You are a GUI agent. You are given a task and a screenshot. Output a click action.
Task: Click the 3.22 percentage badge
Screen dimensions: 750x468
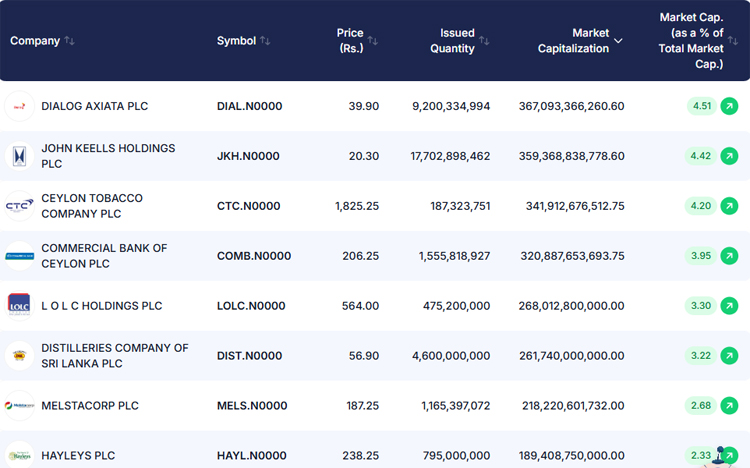(701, 356)
